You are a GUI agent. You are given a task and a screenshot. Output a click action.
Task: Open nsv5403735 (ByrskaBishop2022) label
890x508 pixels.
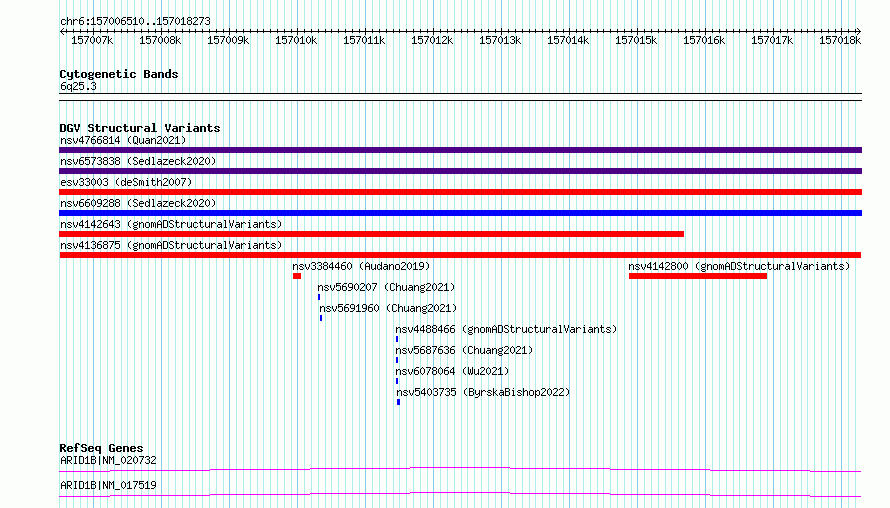[x=483, y=392]
